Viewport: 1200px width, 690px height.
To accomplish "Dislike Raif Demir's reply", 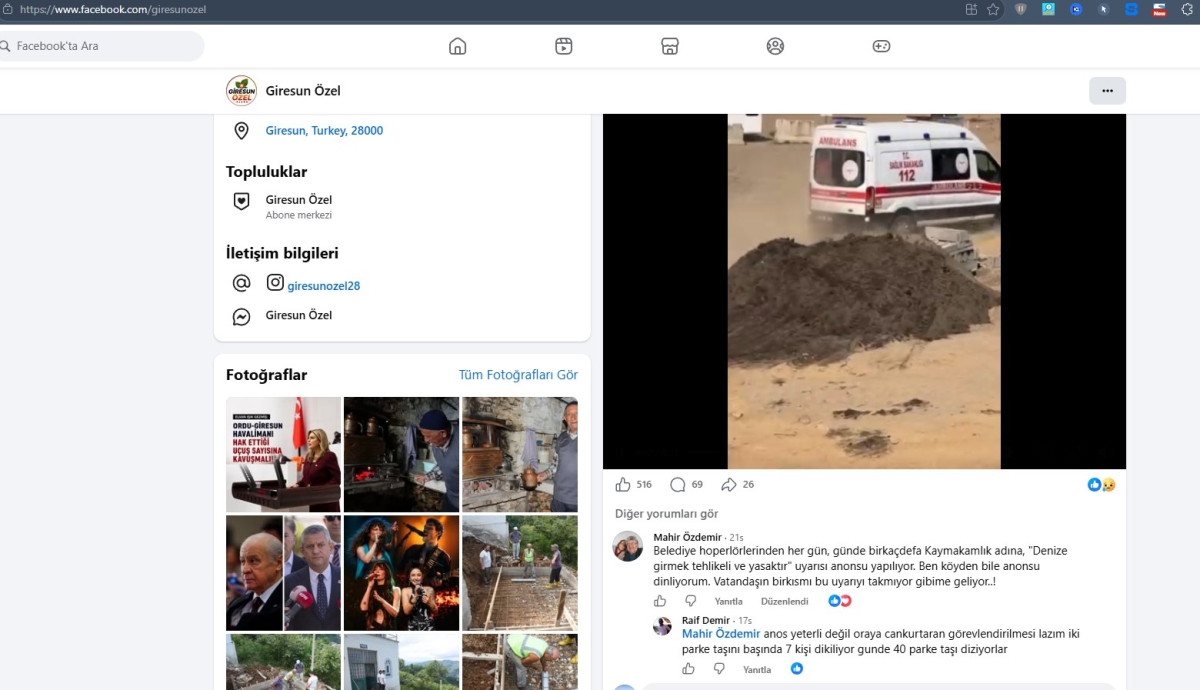I will (x=719, y=669).
